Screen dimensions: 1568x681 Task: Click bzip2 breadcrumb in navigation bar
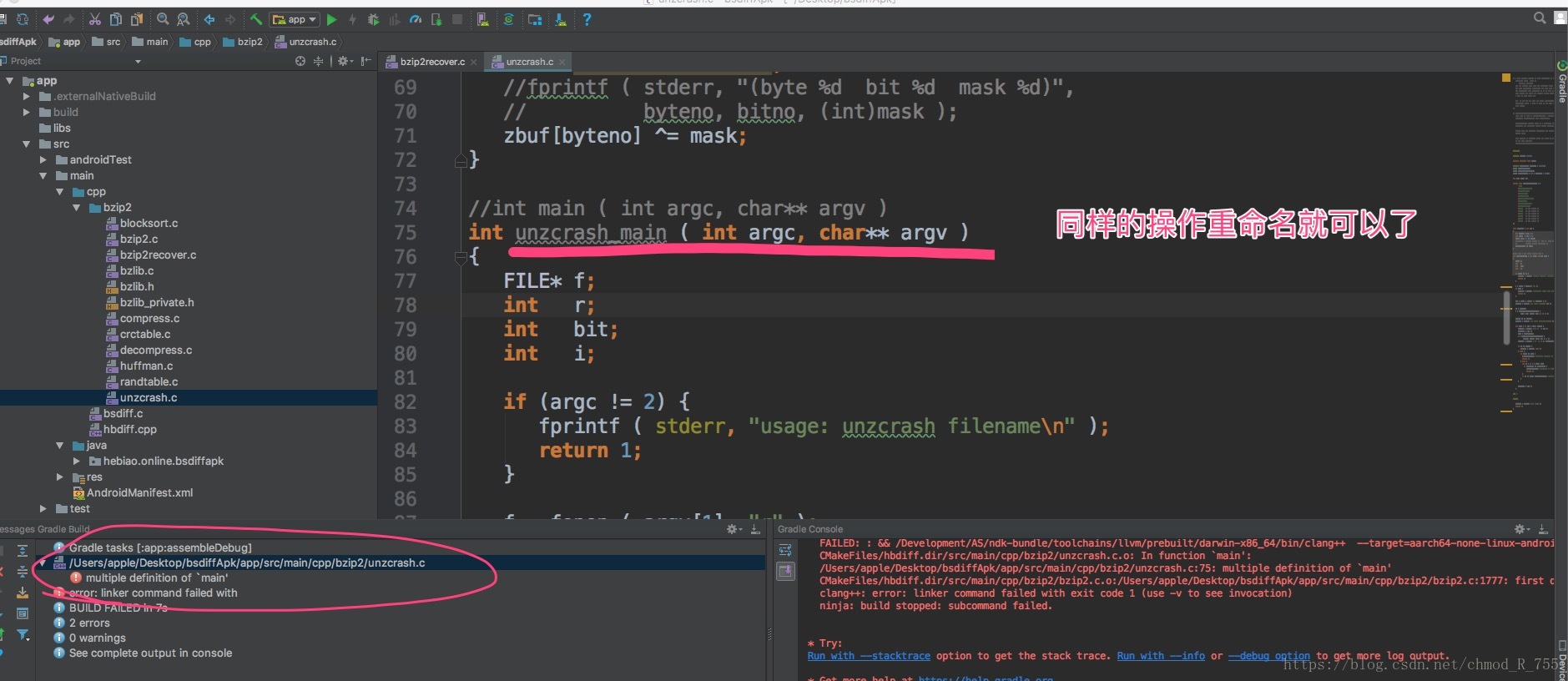(243, 42)
